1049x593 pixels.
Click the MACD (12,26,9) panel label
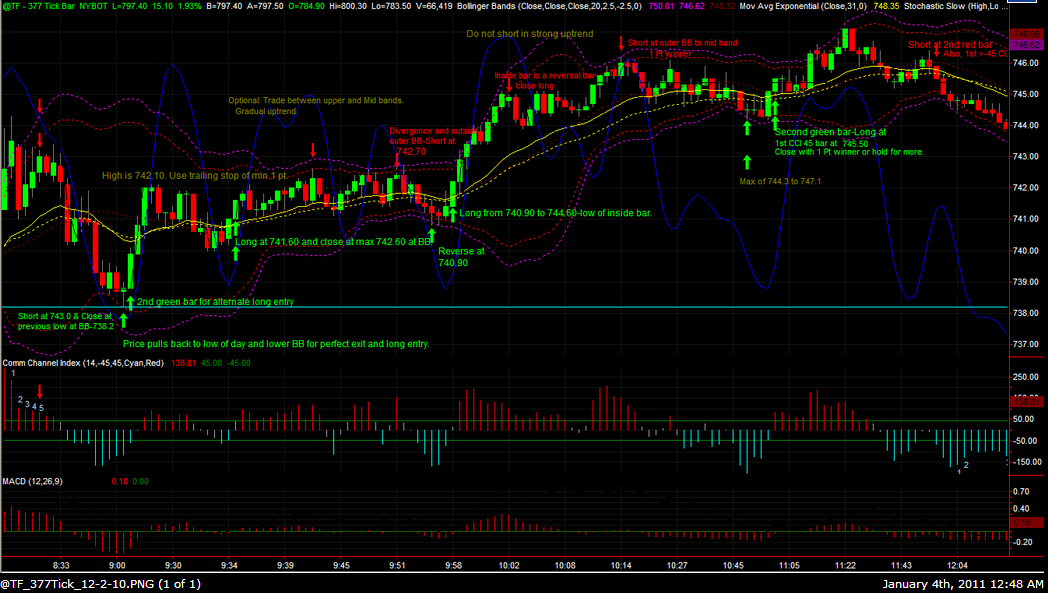point(32,481)
